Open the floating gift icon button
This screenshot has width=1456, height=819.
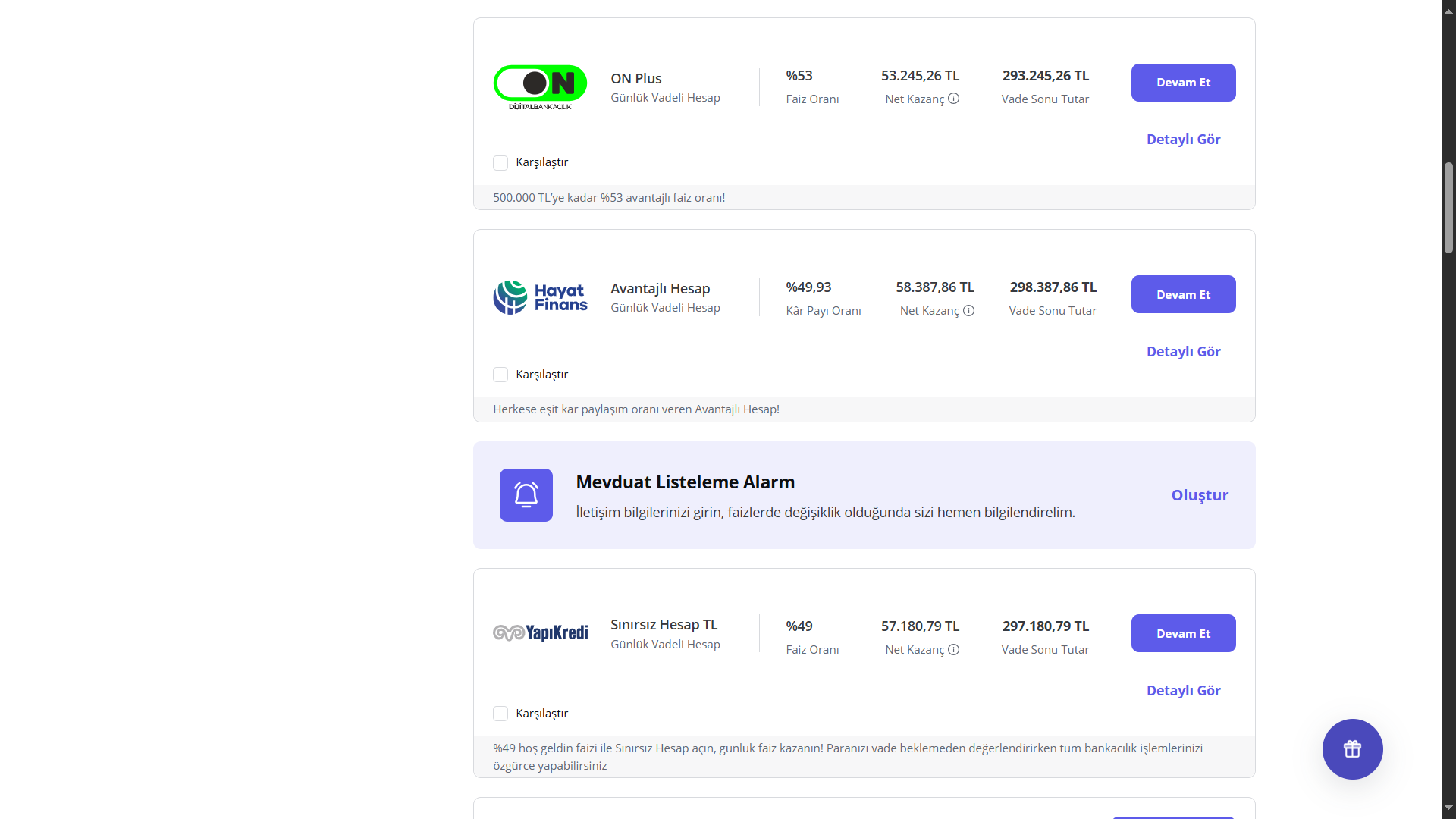pyautogui.click(x=1352, y=749)
